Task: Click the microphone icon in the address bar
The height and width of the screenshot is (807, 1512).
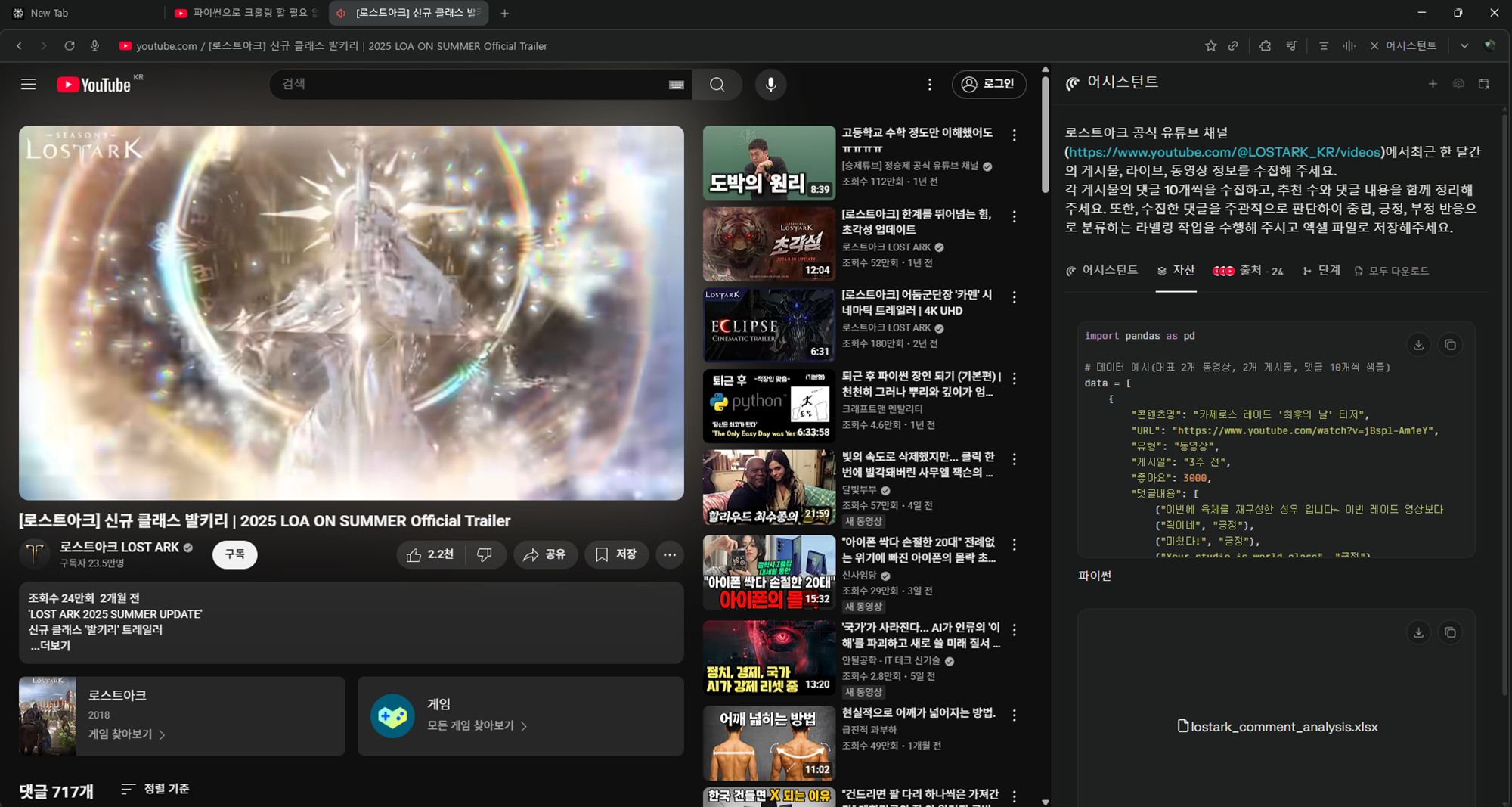Action: [94, 46]
